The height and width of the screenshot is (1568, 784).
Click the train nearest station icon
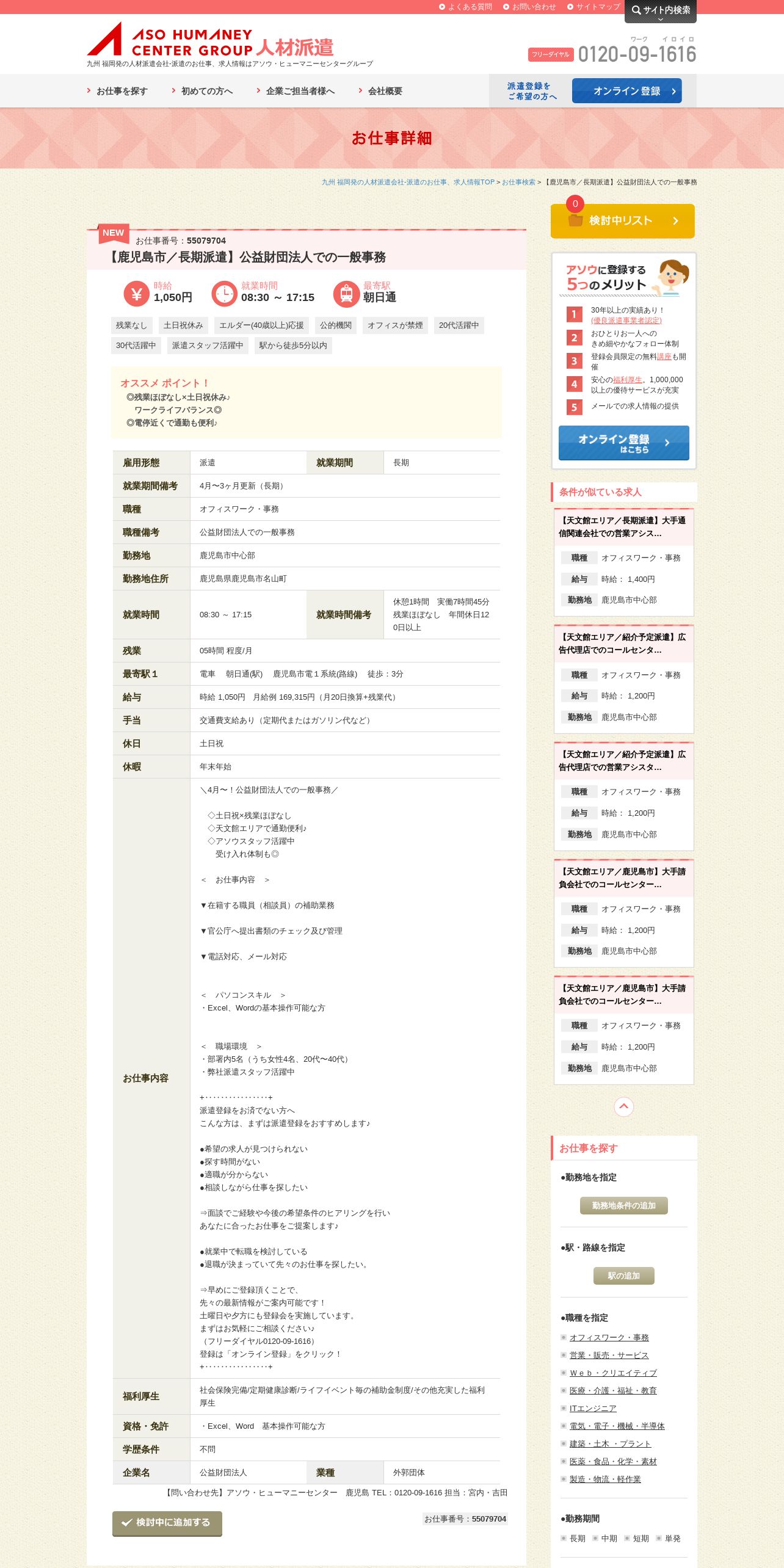pos(346,294)
